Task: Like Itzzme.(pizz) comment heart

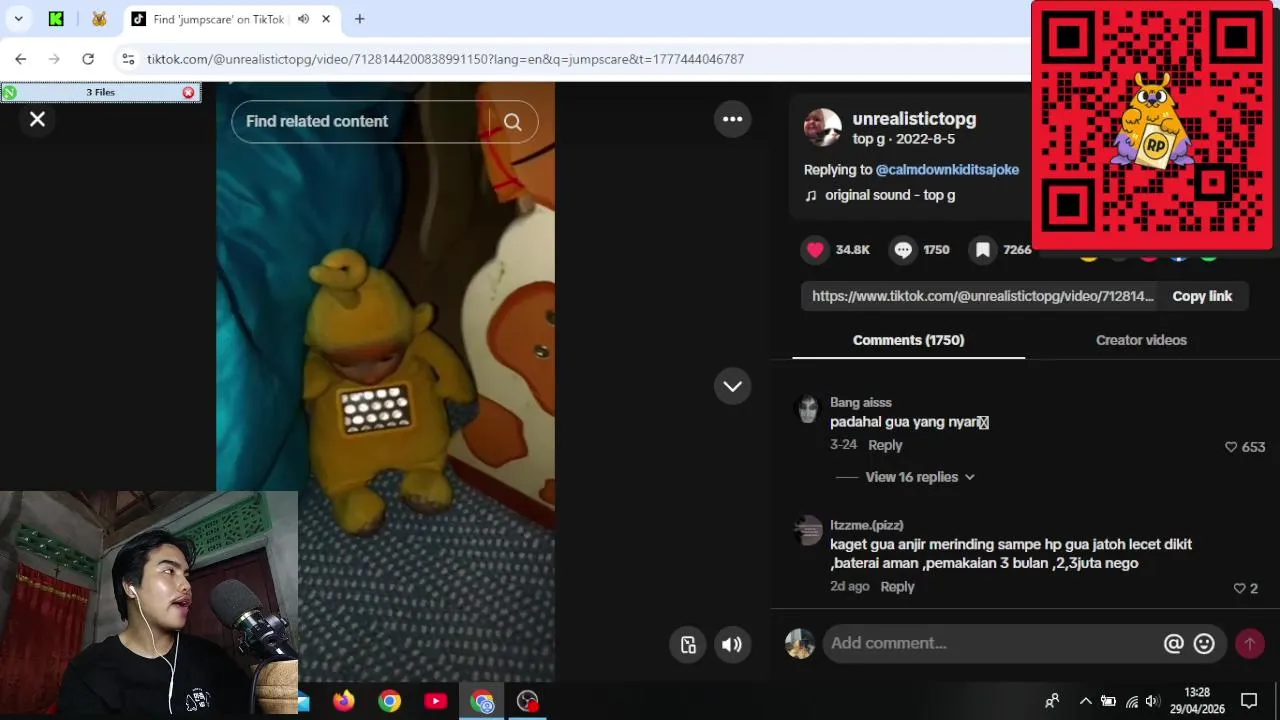Action: click(1239, 589)
